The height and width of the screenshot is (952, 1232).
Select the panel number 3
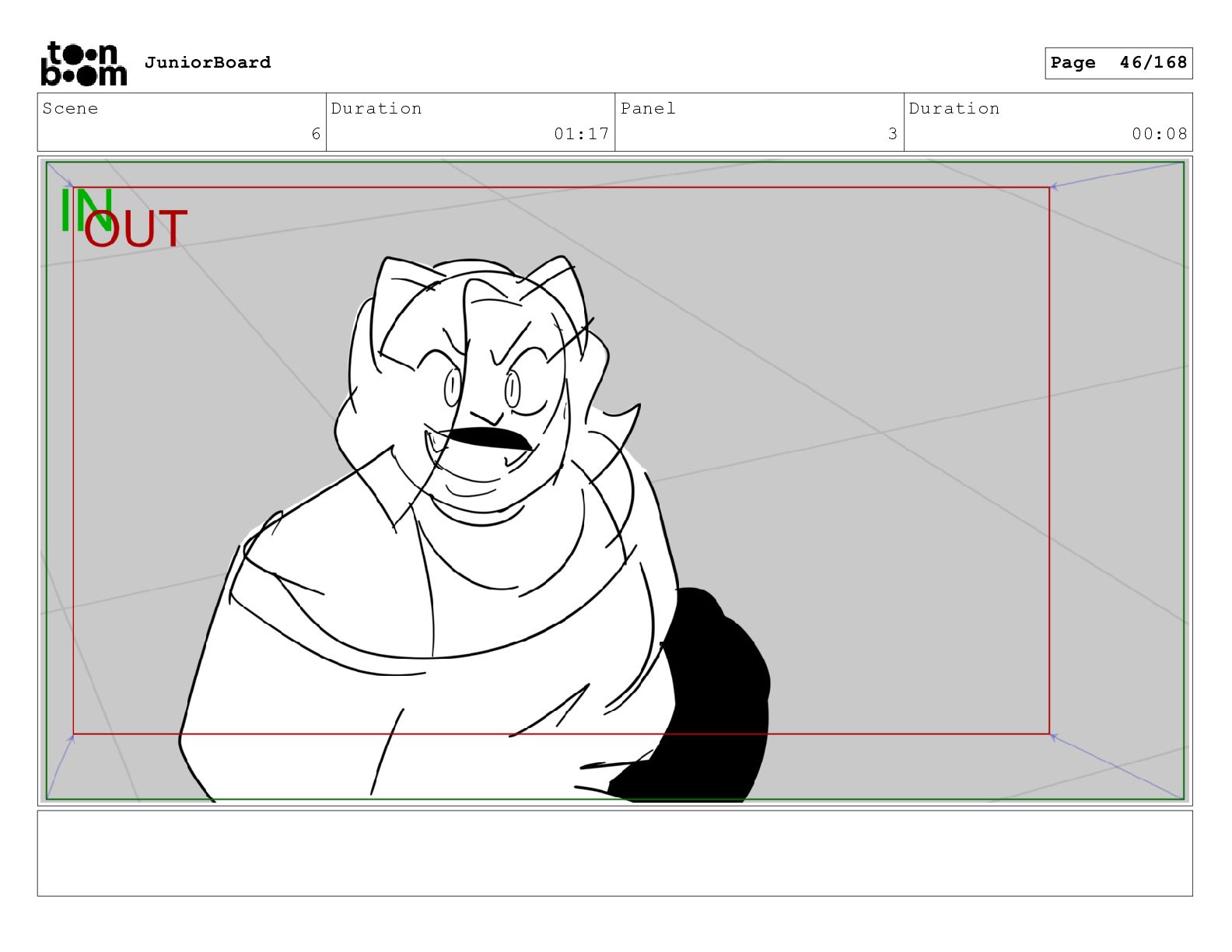pyautogui.click(x=893, y=134)
